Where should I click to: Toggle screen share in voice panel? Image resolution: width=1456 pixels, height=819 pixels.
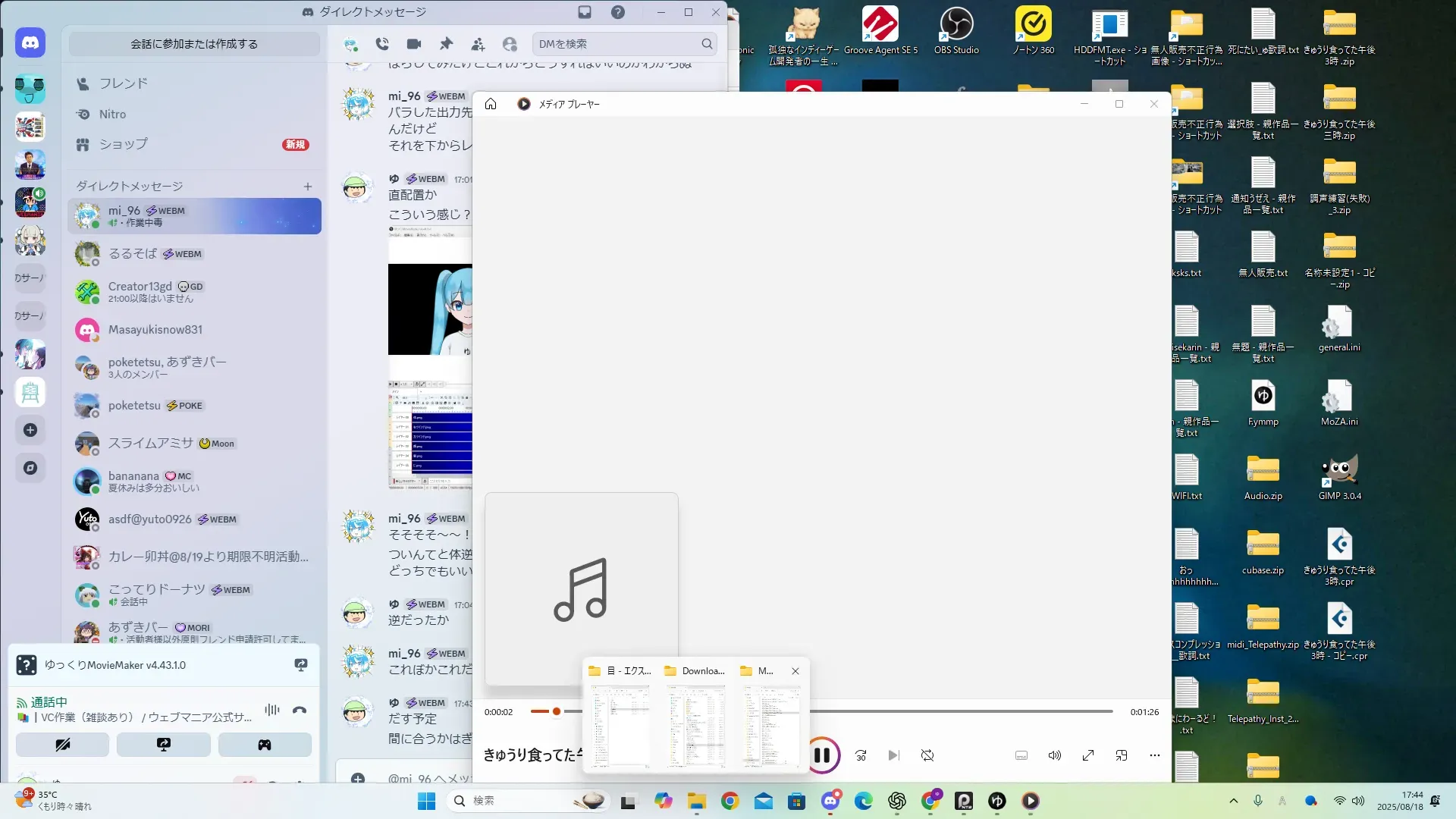click(x=163, y=745)
